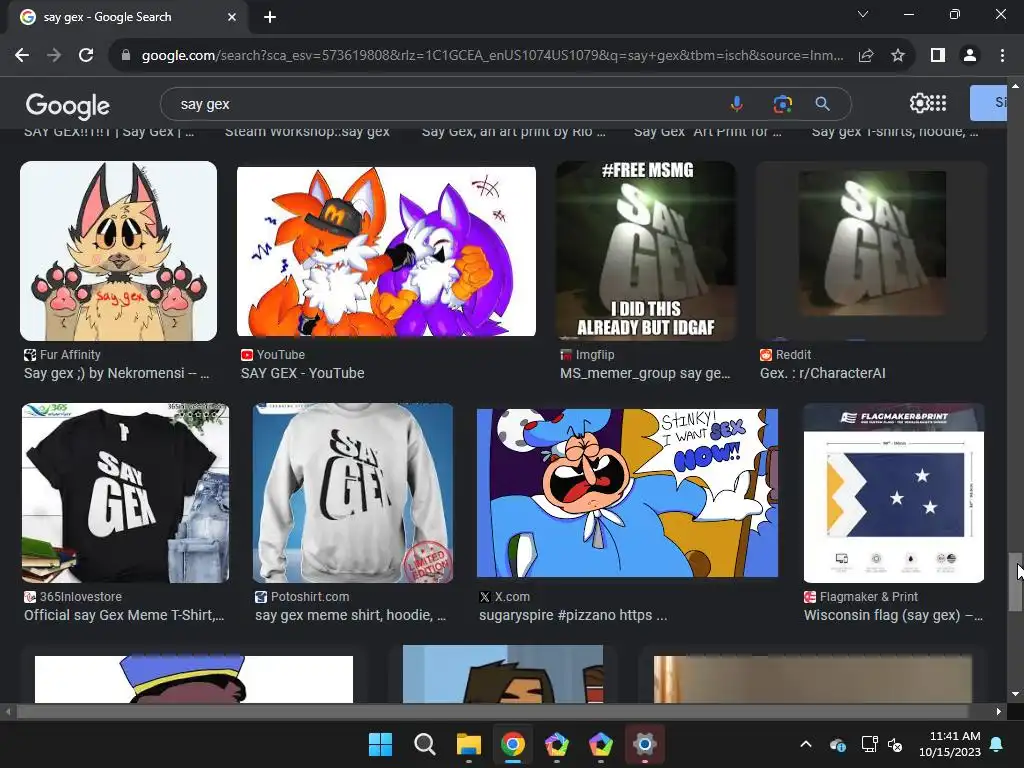Click the address bar URL

(492, 56)
